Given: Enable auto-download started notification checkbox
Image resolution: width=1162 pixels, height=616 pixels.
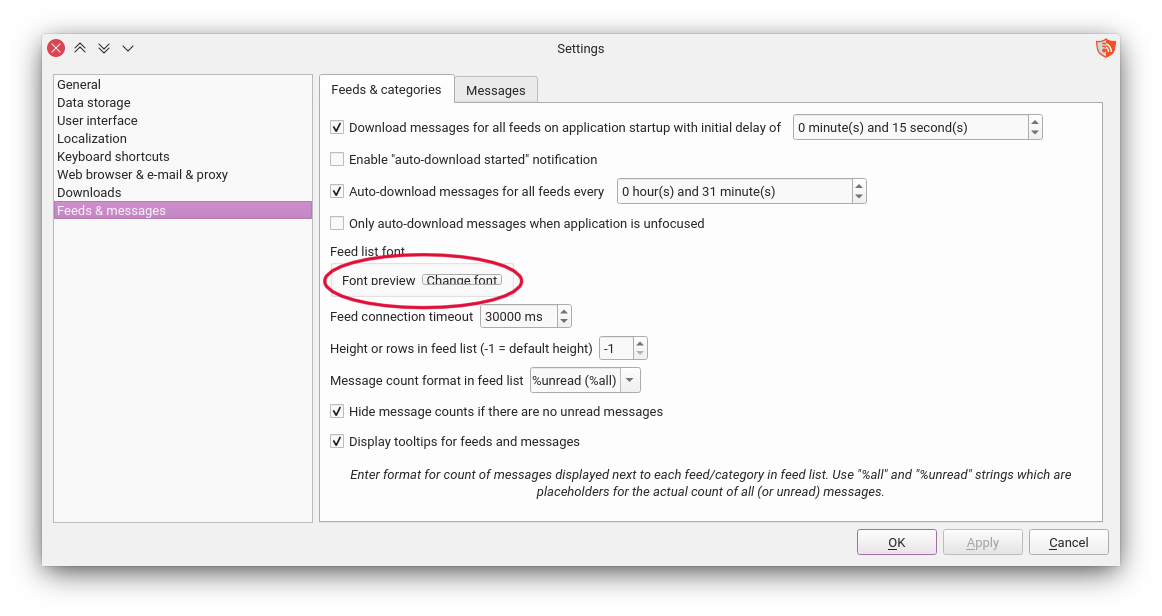Looking at the screenshot, I should coord(337,159).
